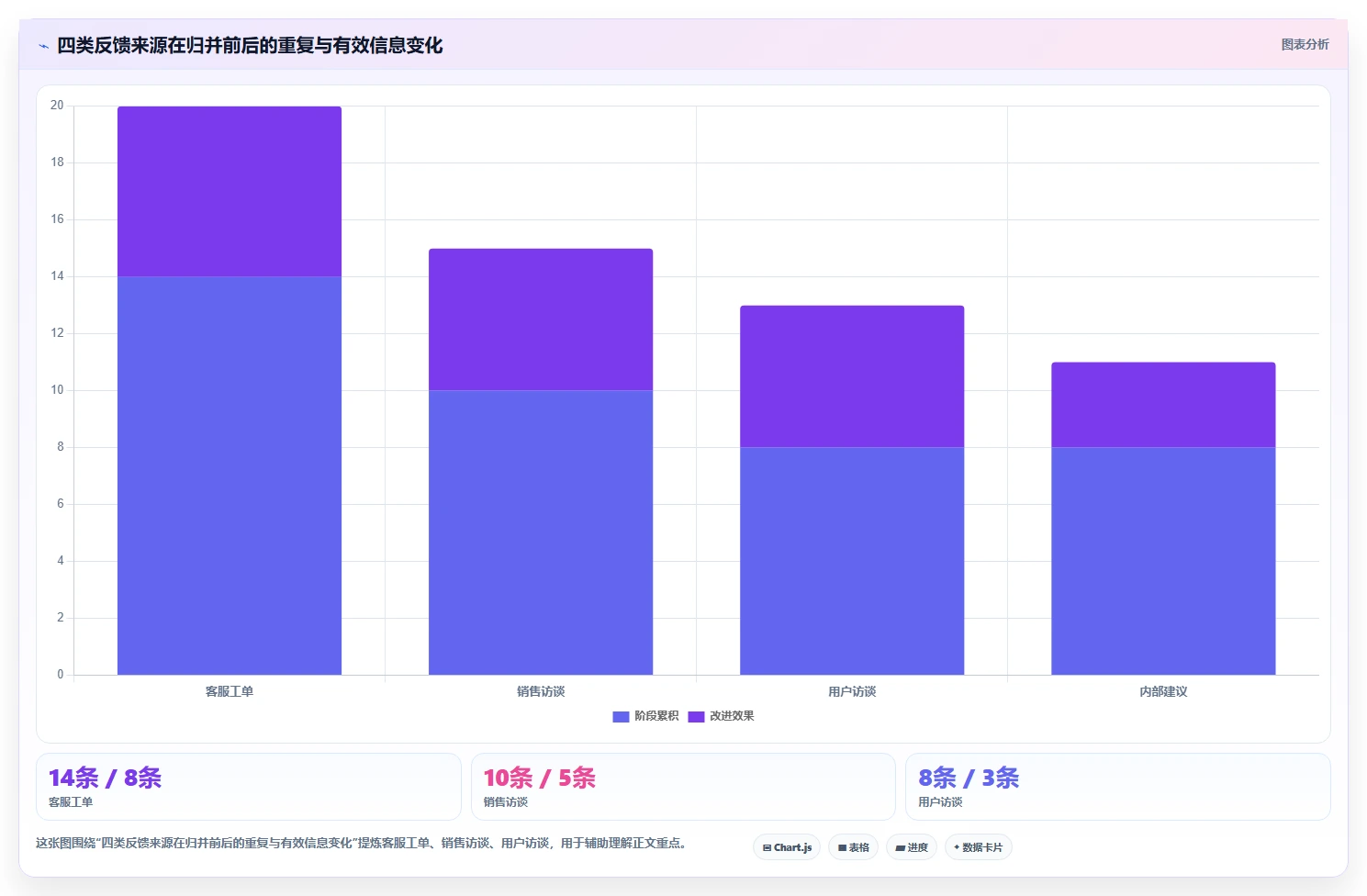Click the 数据卡片 tag chip
Image resolution: width=1367 pixels, height=896 pixels.
point(979,847)
